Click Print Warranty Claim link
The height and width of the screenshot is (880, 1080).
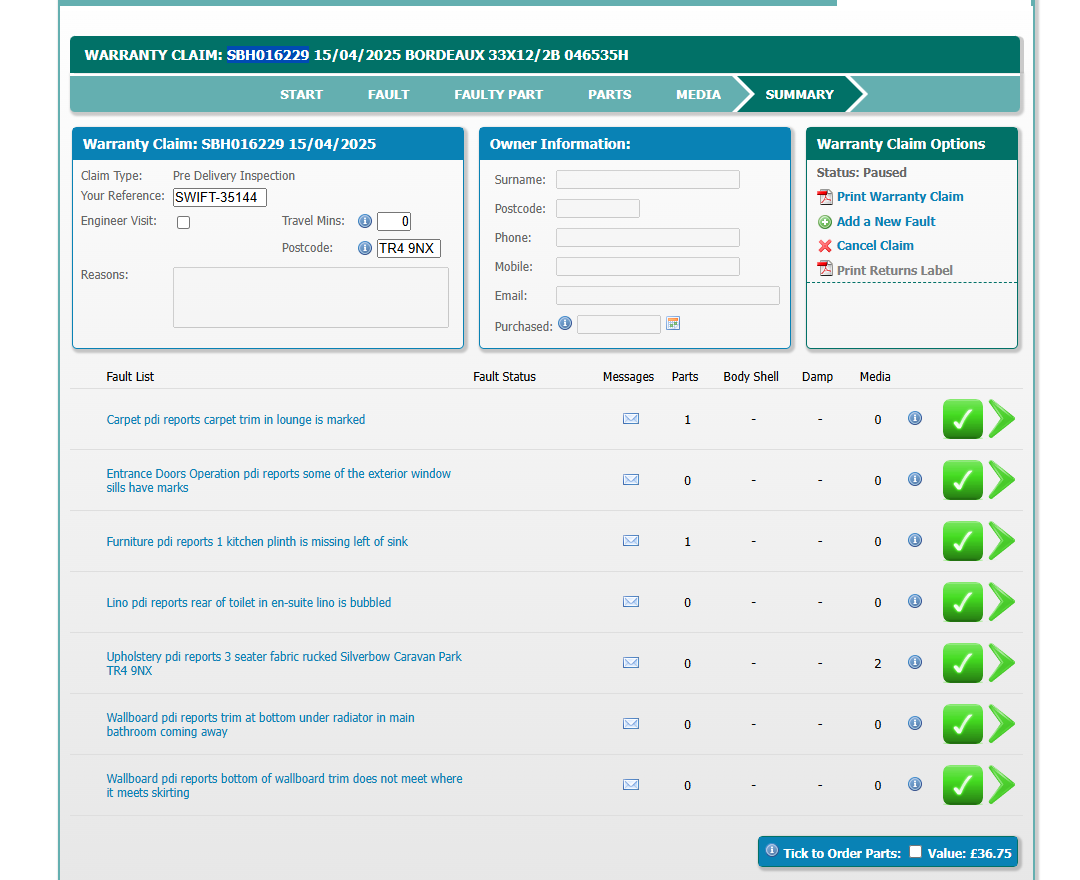tap(899, 197)
